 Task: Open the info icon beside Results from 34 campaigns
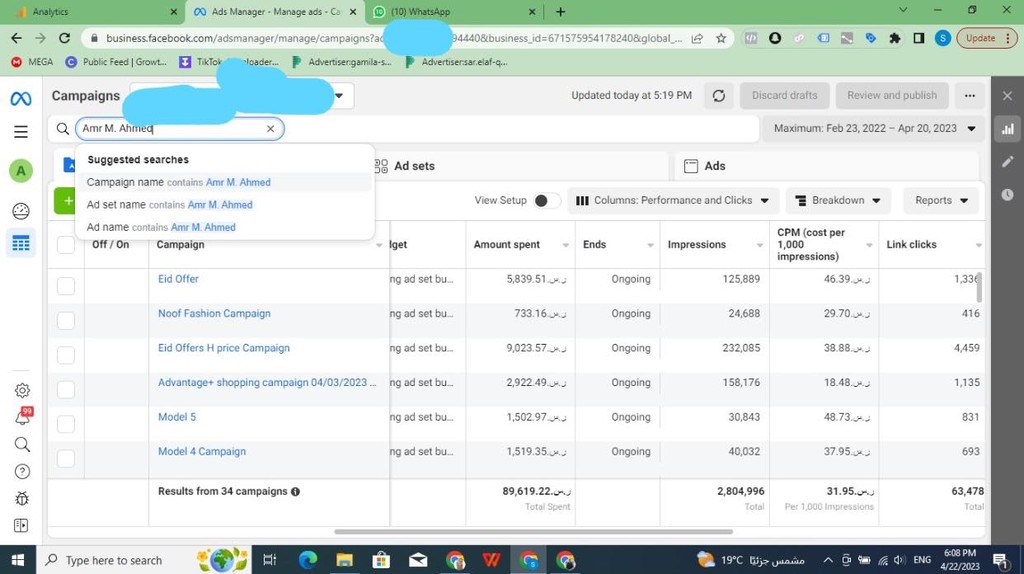(295, 492)
